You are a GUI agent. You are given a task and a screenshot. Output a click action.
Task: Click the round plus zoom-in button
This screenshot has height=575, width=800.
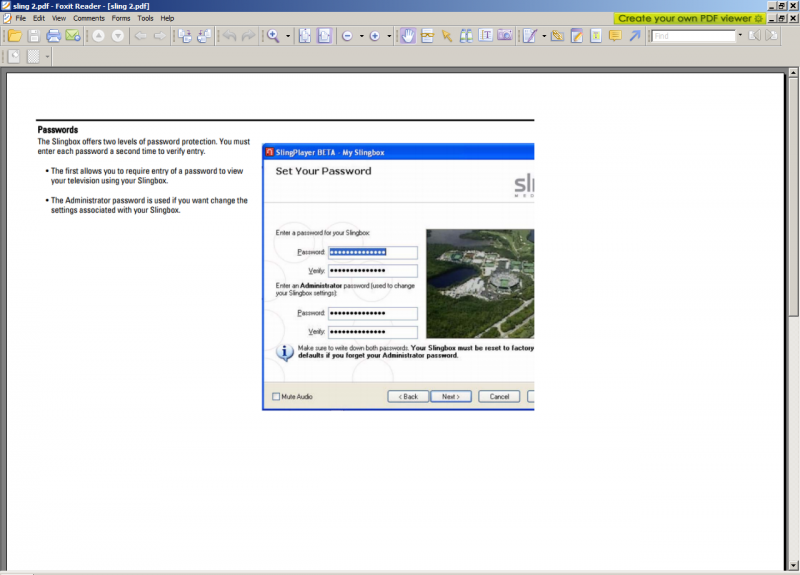pos(374,36)
